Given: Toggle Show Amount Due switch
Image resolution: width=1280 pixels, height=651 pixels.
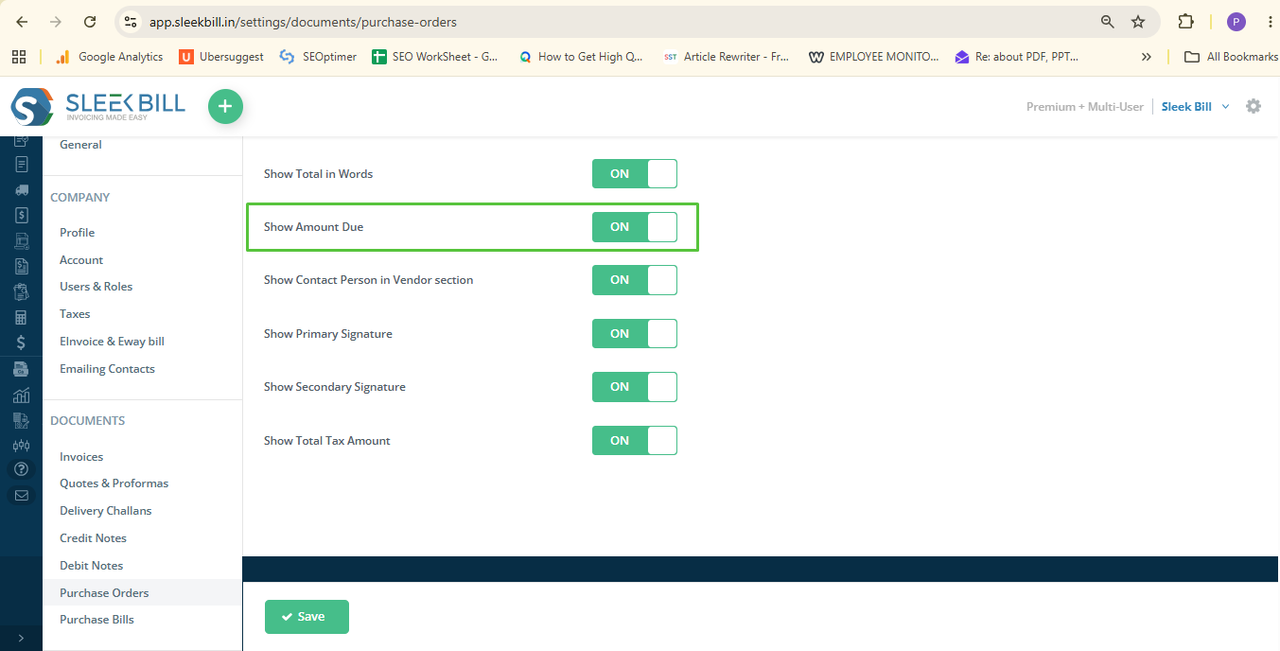Looking at the screenshot, I should pyautogui.click(x=635, y=227).
